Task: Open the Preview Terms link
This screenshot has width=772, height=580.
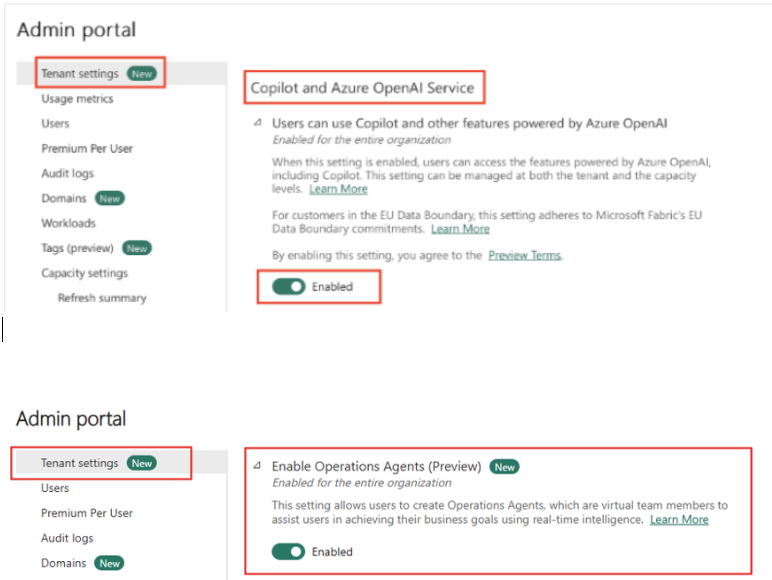Action: pos(524,256)
